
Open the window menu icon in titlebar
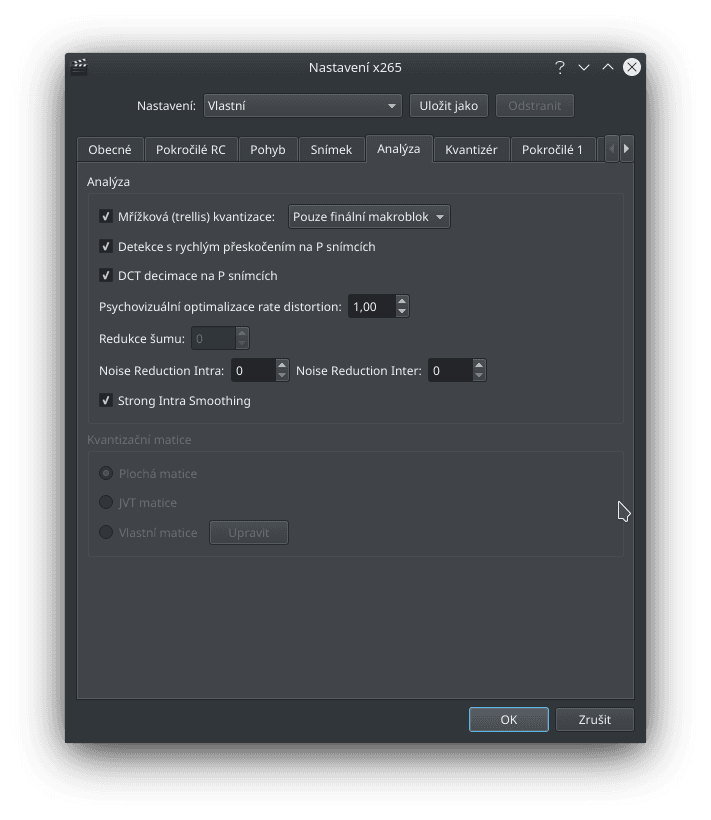tap(78, 66)
